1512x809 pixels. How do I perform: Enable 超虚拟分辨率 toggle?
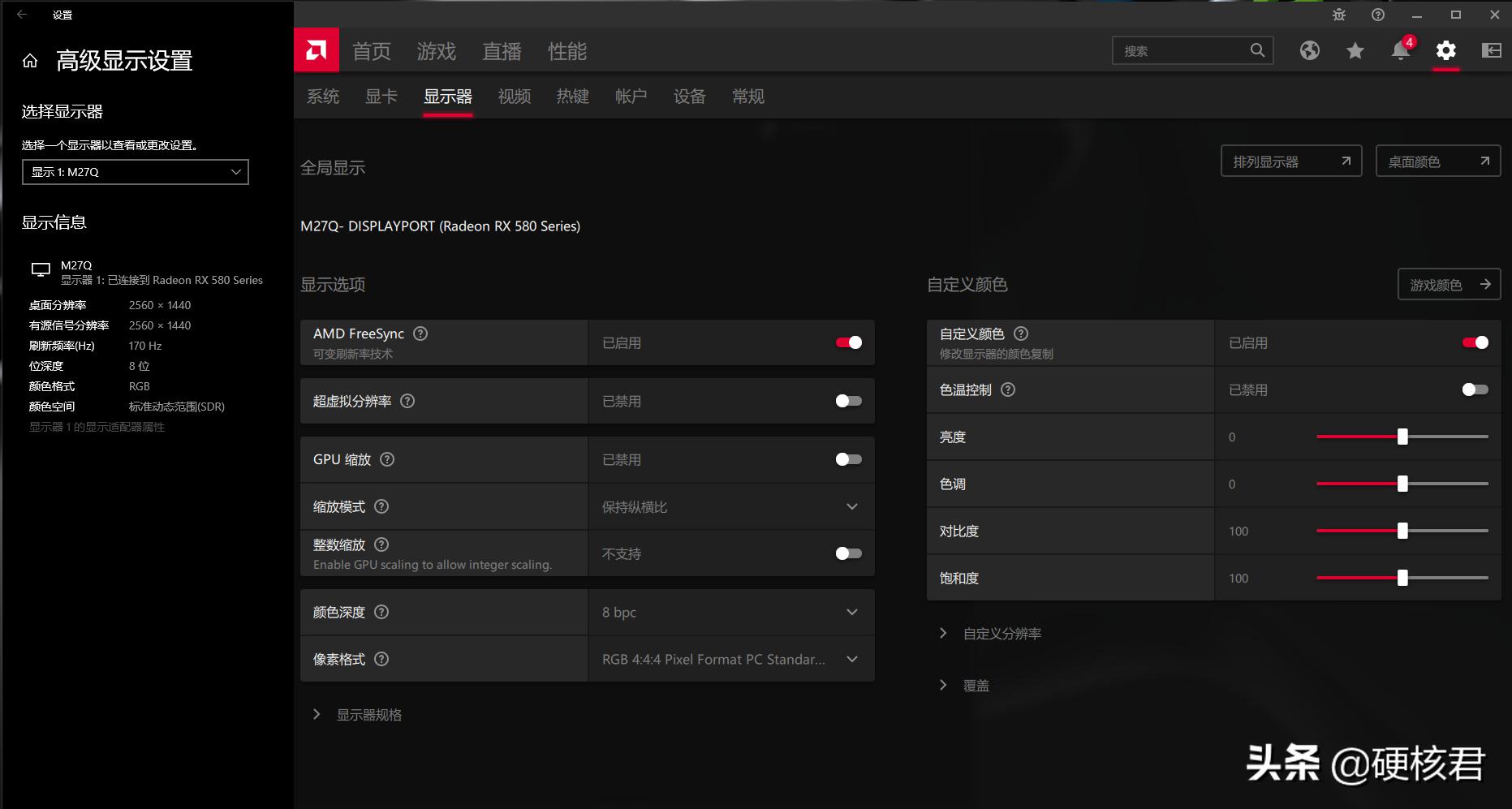(x=849, y=400)
